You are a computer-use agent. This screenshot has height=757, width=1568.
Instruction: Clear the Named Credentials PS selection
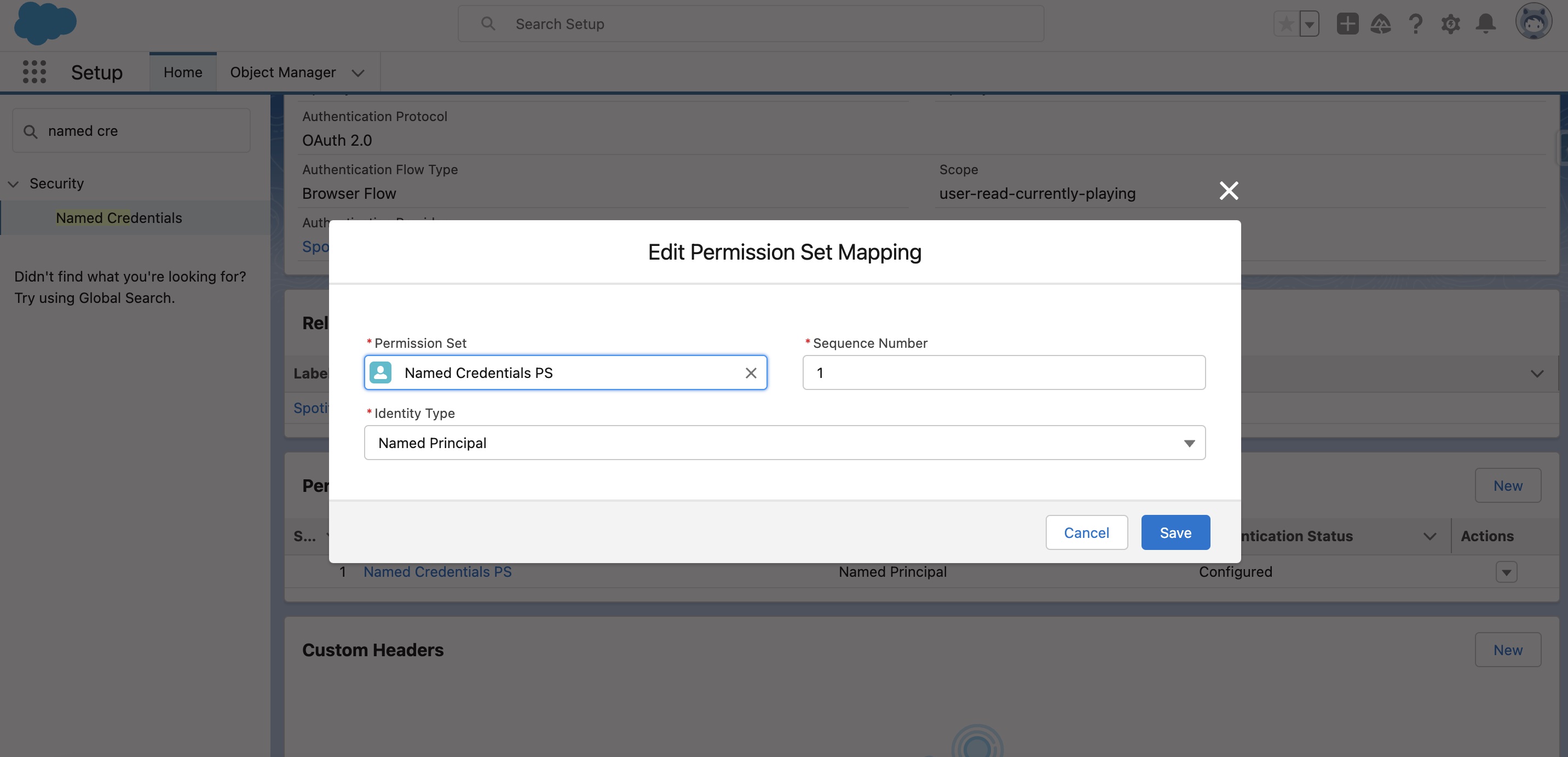[x=751, y=372]
